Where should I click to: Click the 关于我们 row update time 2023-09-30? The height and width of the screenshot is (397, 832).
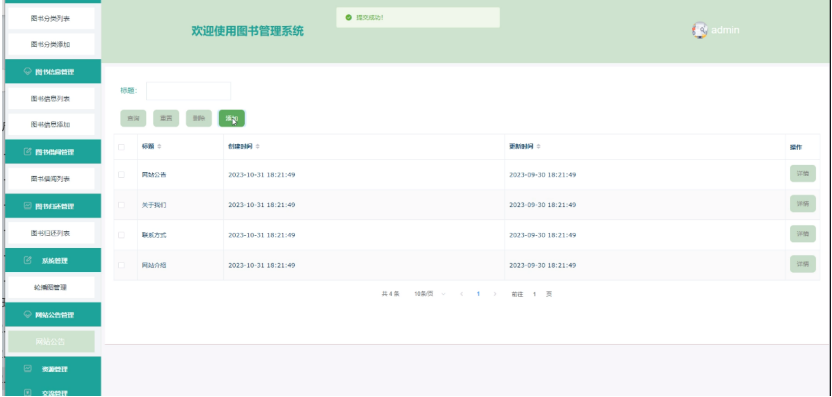coord(542,205)
